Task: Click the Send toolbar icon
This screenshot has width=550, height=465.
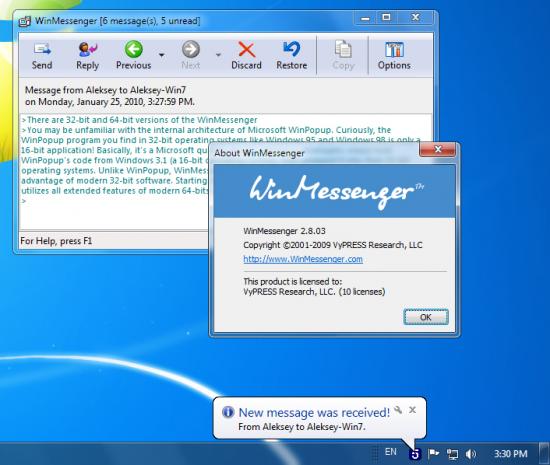Action: click(x=42, y=56)
